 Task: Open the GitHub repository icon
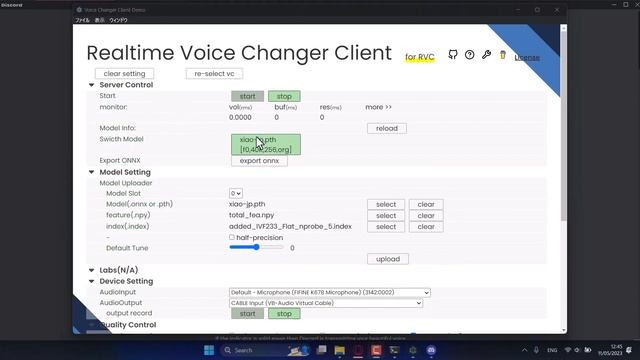point(453,55)
